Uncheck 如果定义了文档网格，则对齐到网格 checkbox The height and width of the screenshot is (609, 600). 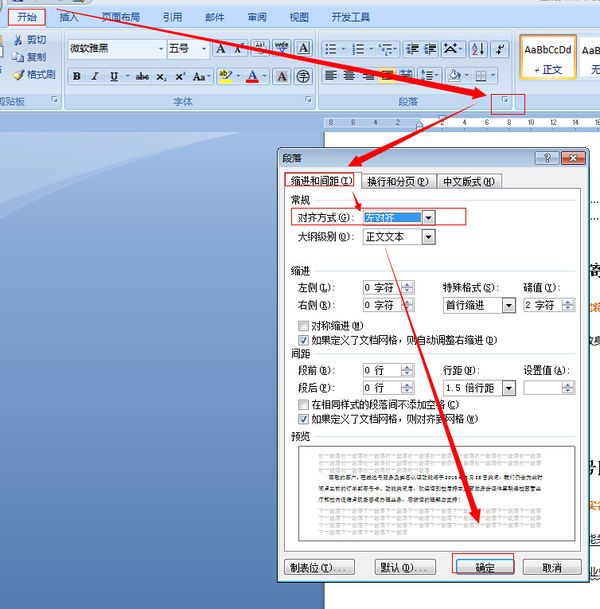coord(303,419)
